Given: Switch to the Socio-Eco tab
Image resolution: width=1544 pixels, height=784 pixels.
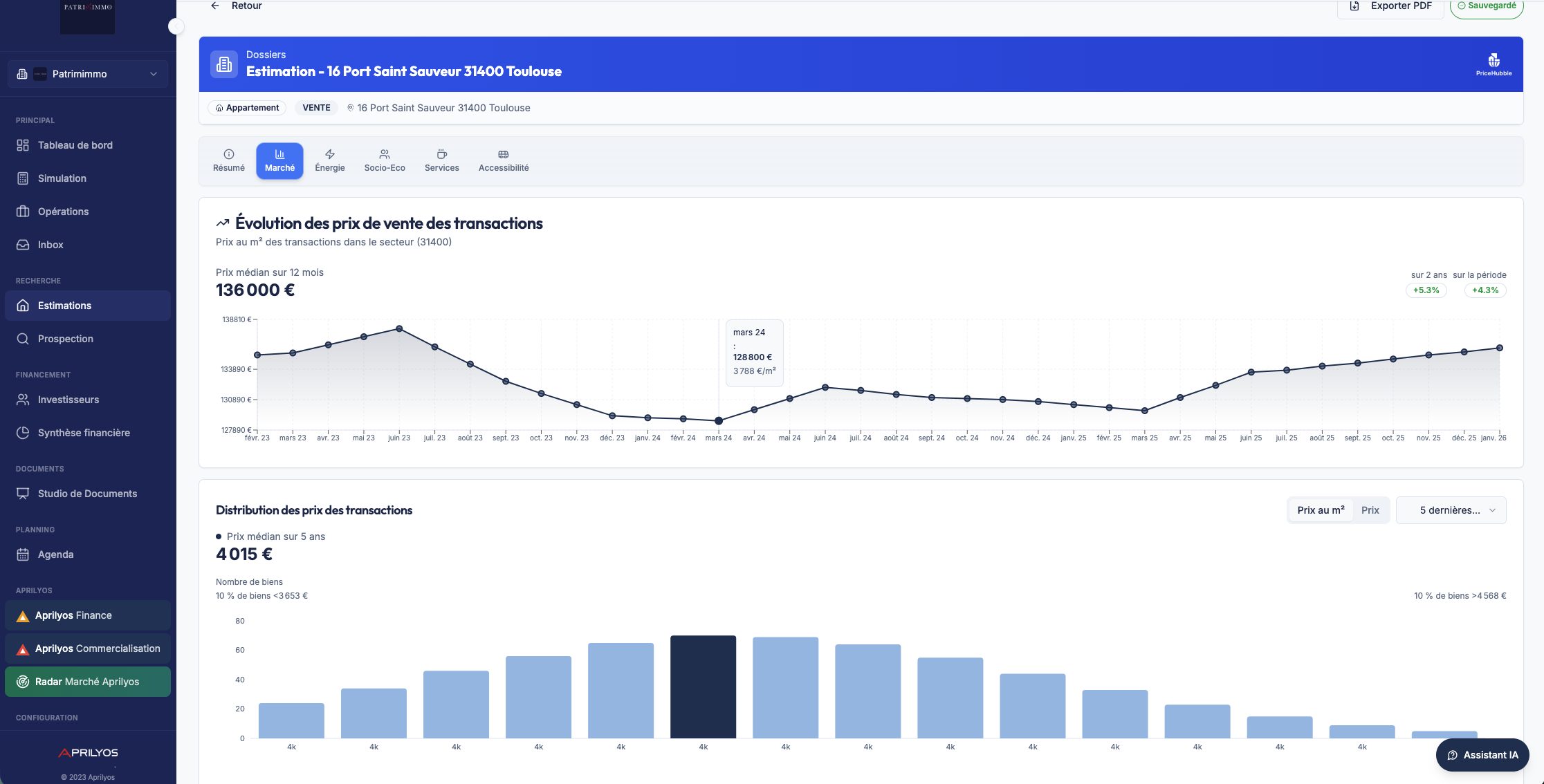Looking at the screenshot, I should coord(385,160).
